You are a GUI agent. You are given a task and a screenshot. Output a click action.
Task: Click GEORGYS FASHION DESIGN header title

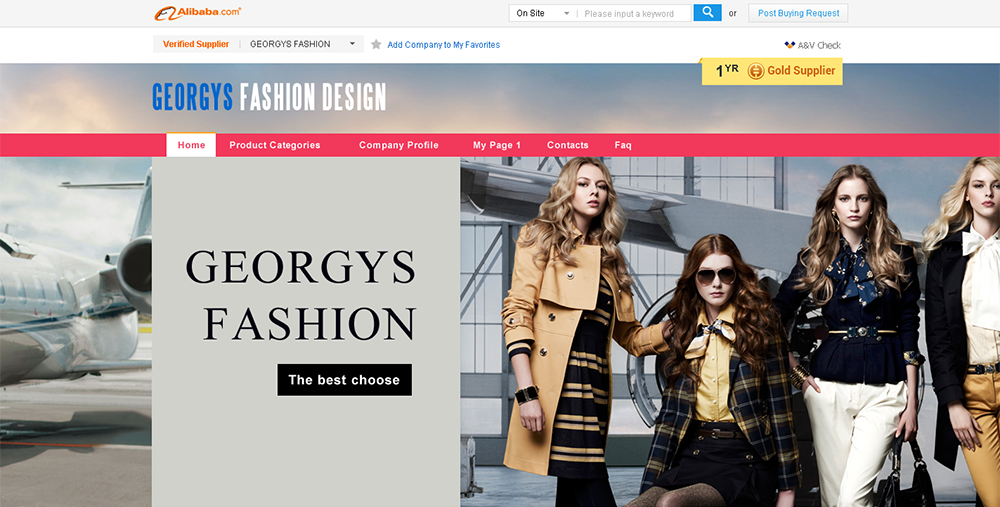pyautogui.click(x=269, y=97)
